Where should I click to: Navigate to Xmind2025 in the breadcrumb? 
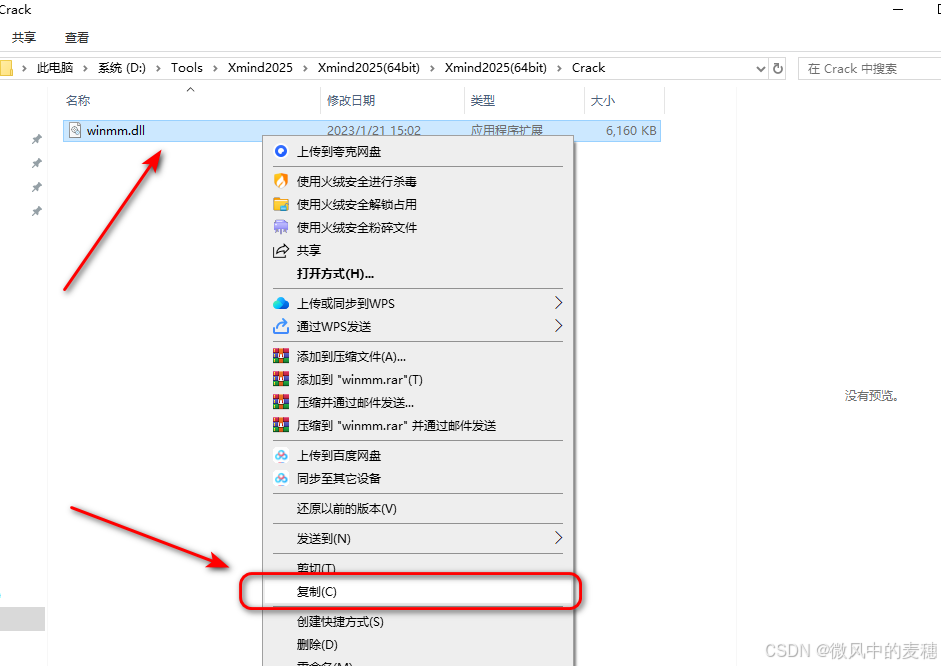click(260, 68)
